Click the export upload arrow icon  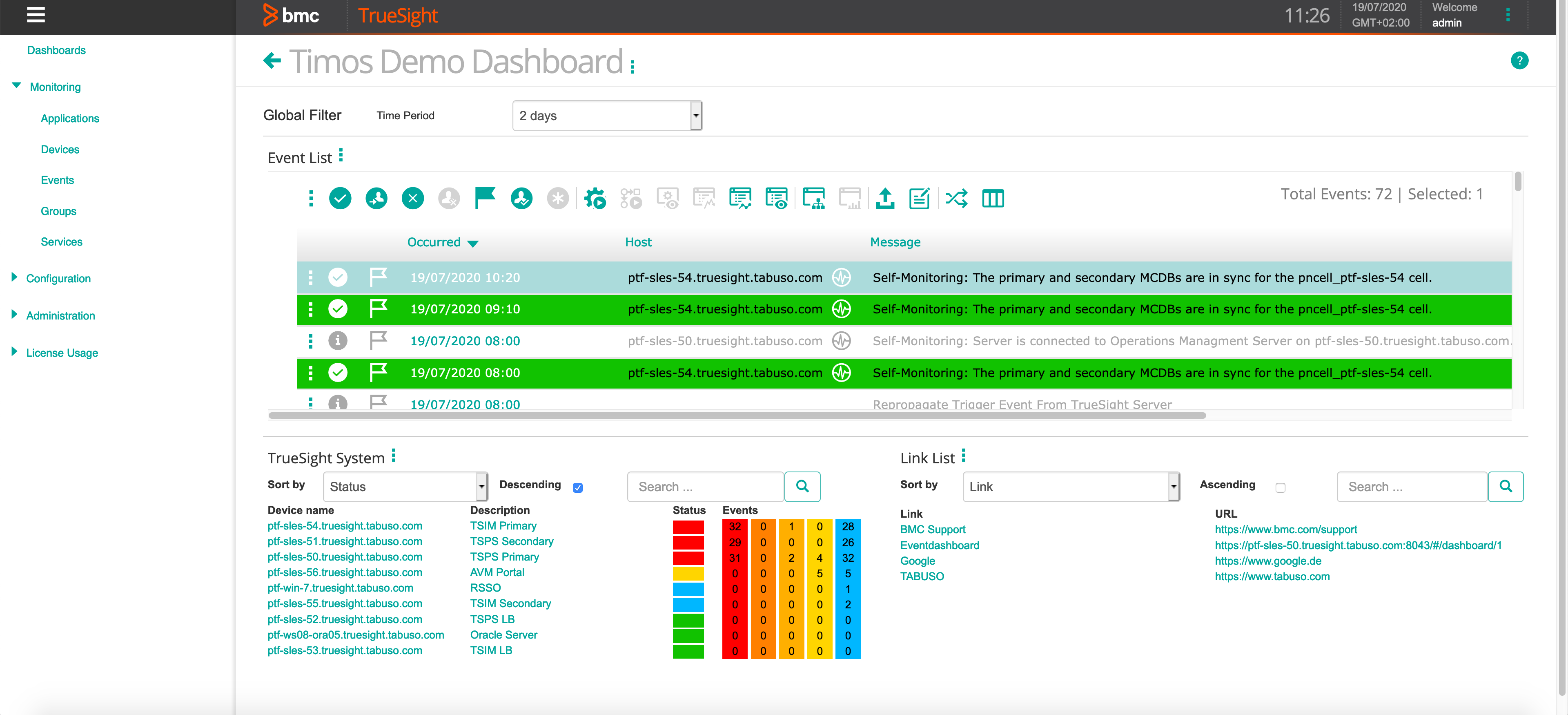point(885,198)
